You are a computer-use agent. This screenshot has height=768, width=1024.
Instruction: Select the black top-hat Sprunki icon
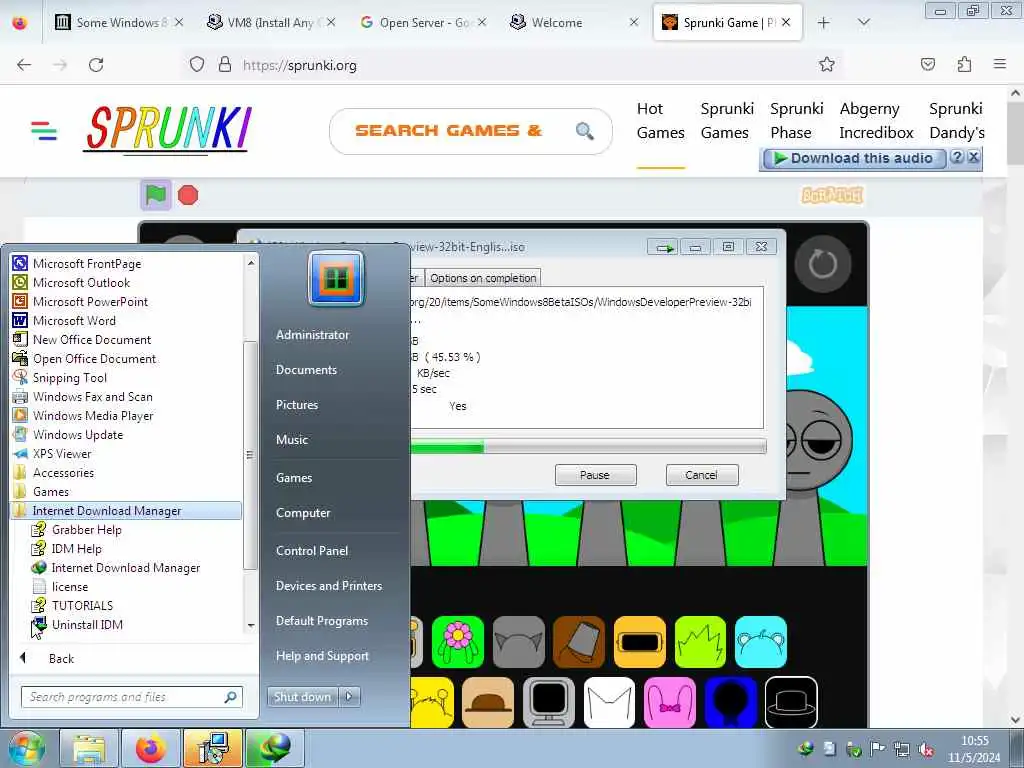click(x=791, y=702)
